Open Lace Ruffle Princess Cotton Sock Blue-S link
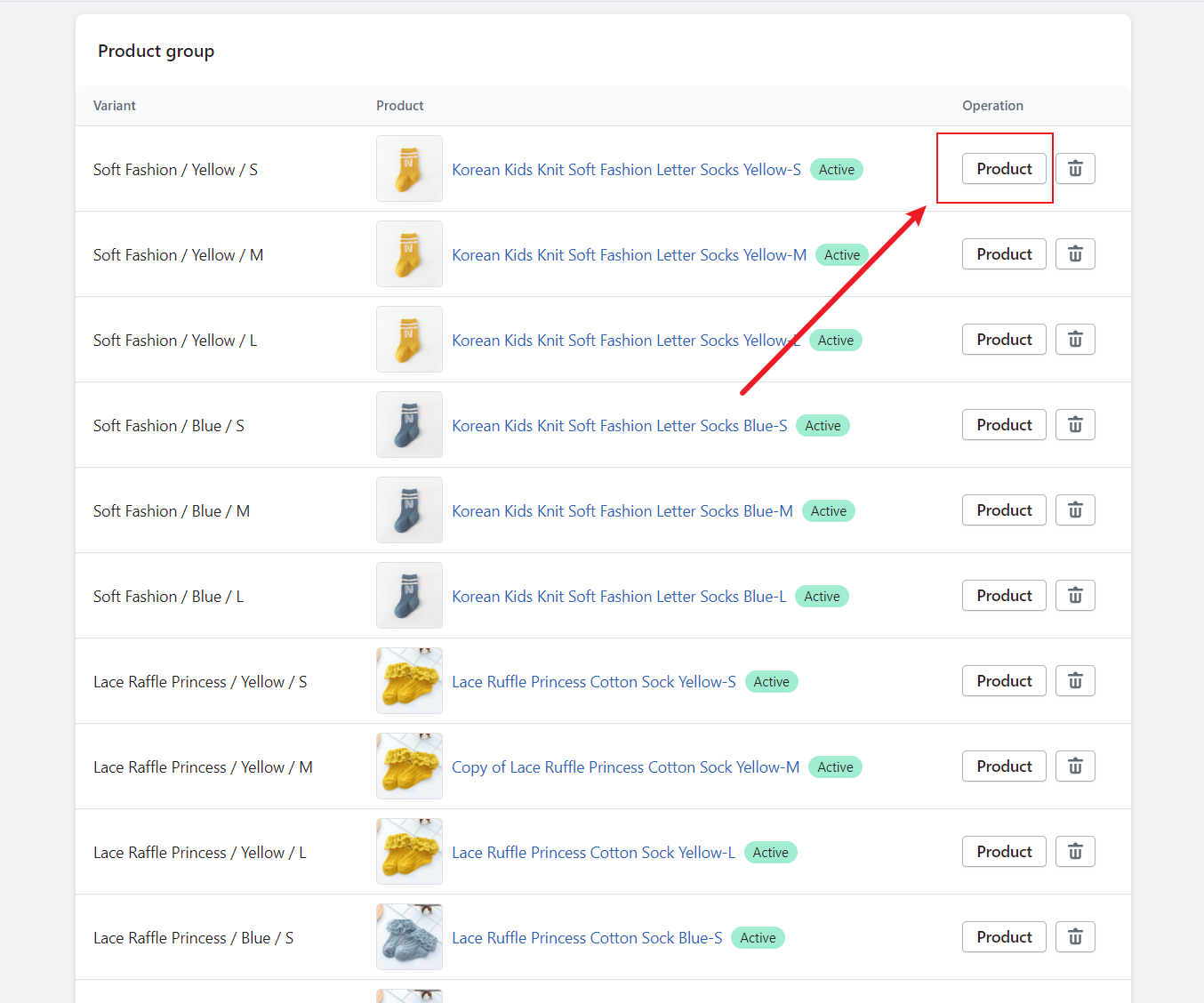This screenshot has width=1204, height=1003. pyautogui.click(x=587, y=938)
